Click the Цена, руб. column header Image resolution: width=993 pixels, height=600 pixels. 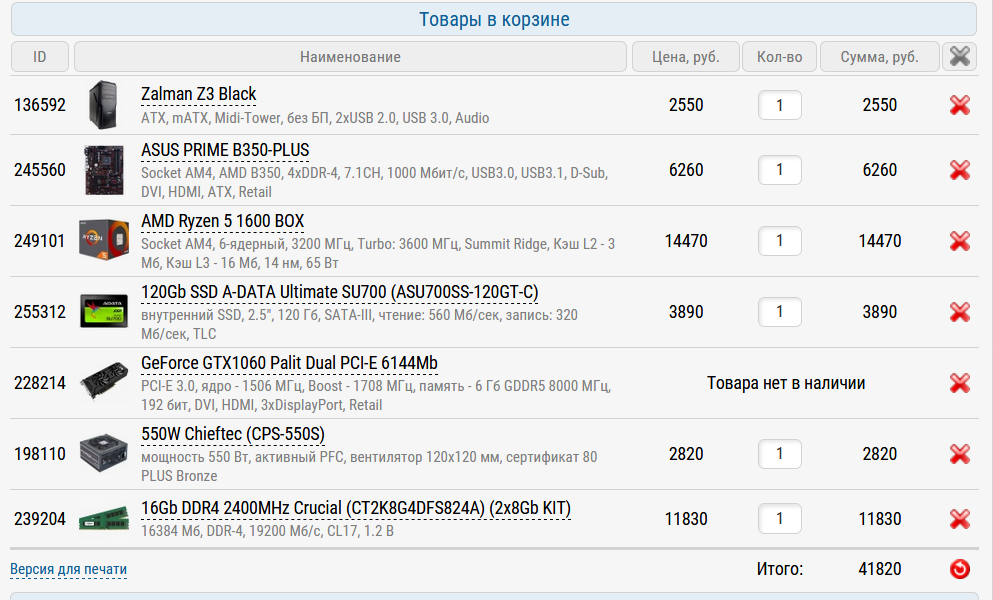[x=686, y=56]
